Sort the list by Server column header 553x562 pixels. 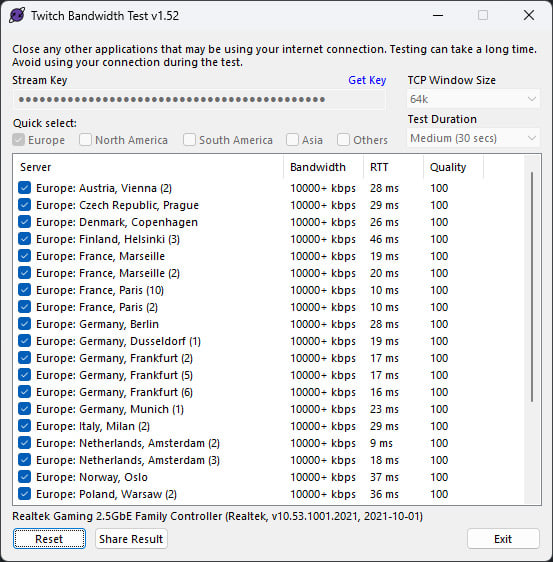click(x=148, y=167)
